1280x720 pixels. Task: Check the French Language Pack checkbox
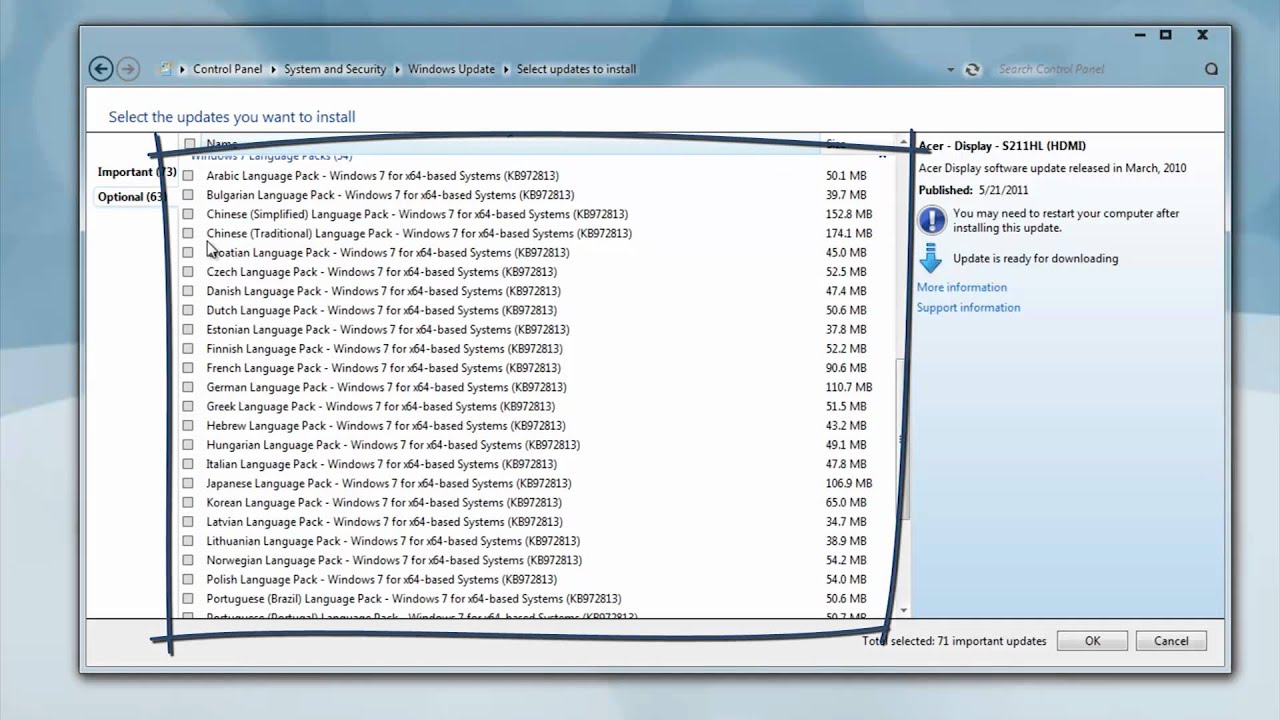pos(188,368)
